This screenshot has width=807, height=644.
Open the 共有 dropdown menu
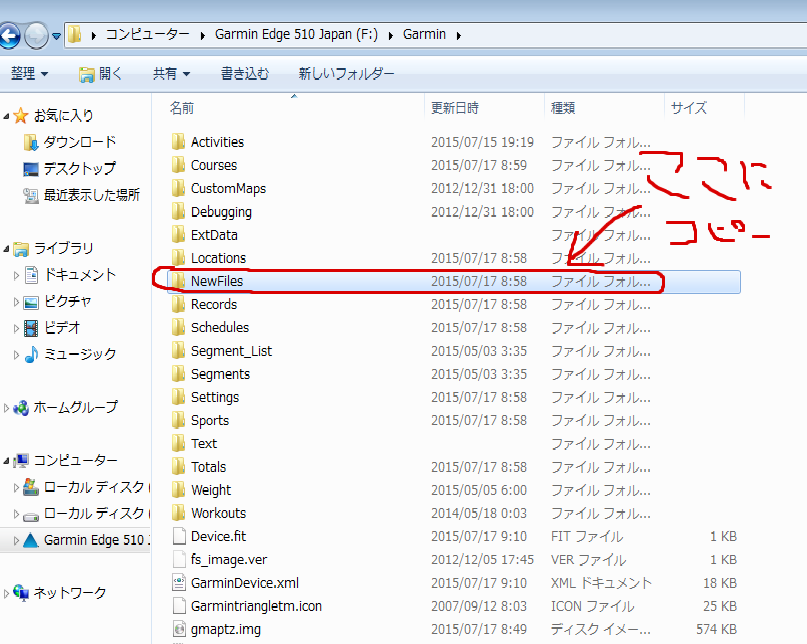click(171, 74)
